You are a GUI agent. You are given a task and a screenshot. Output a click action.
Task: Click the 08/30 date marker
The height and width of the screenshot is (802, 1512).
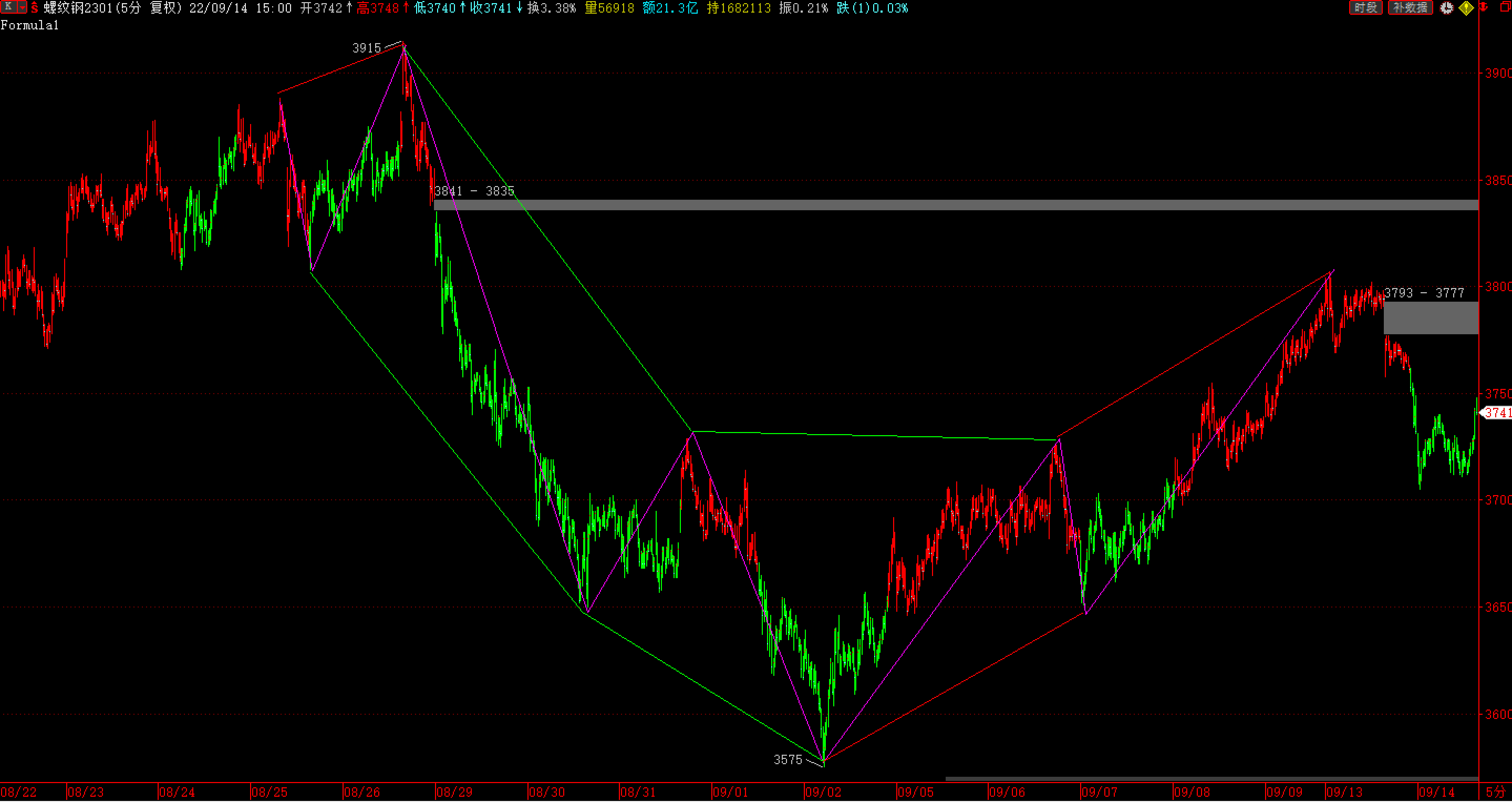click(546, 793)
